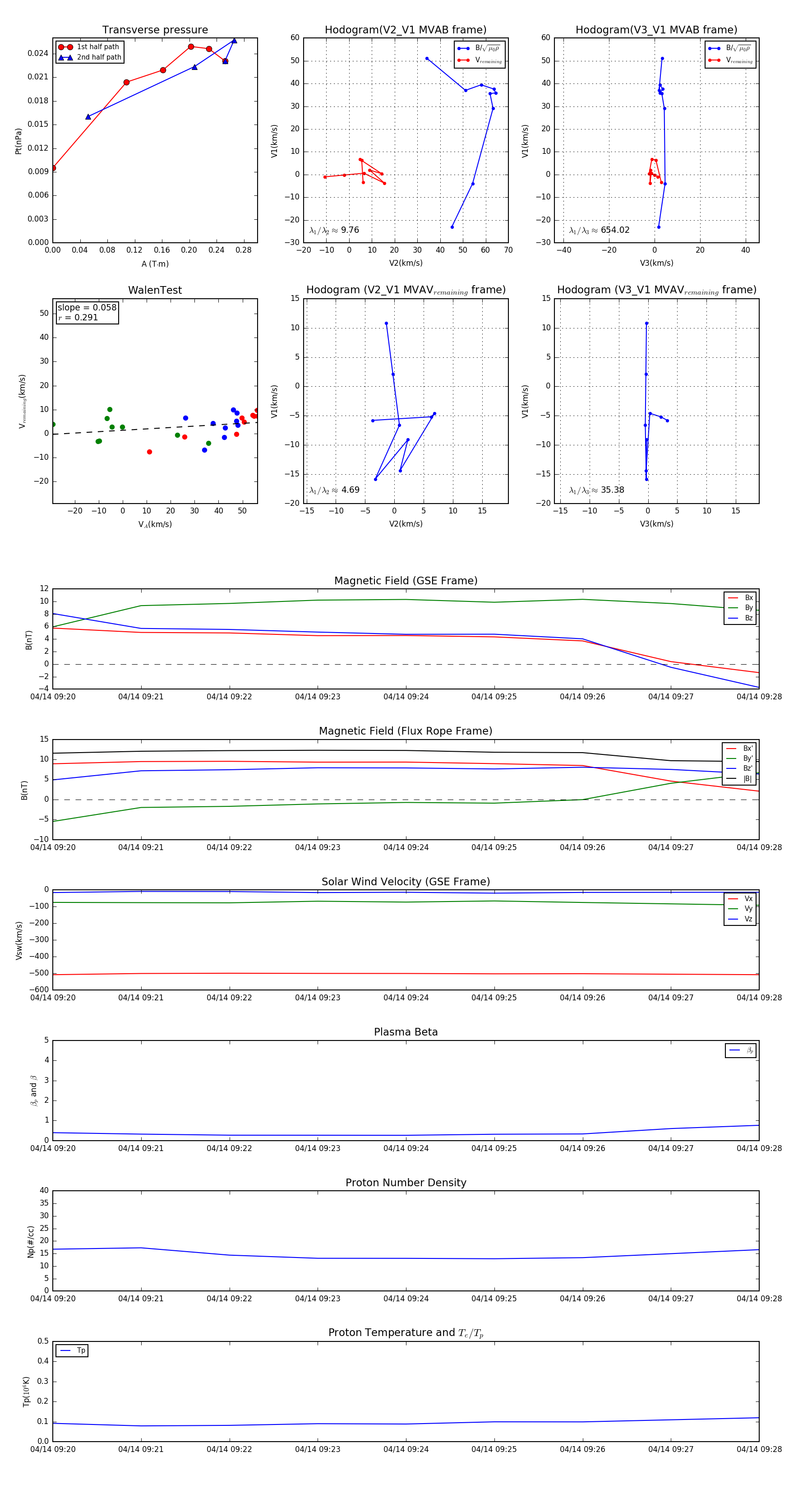Click the 'Magnetic Field (Flux Rope Frame)' title
Viewport: 812px width, 1489px height.
point(406,731)
